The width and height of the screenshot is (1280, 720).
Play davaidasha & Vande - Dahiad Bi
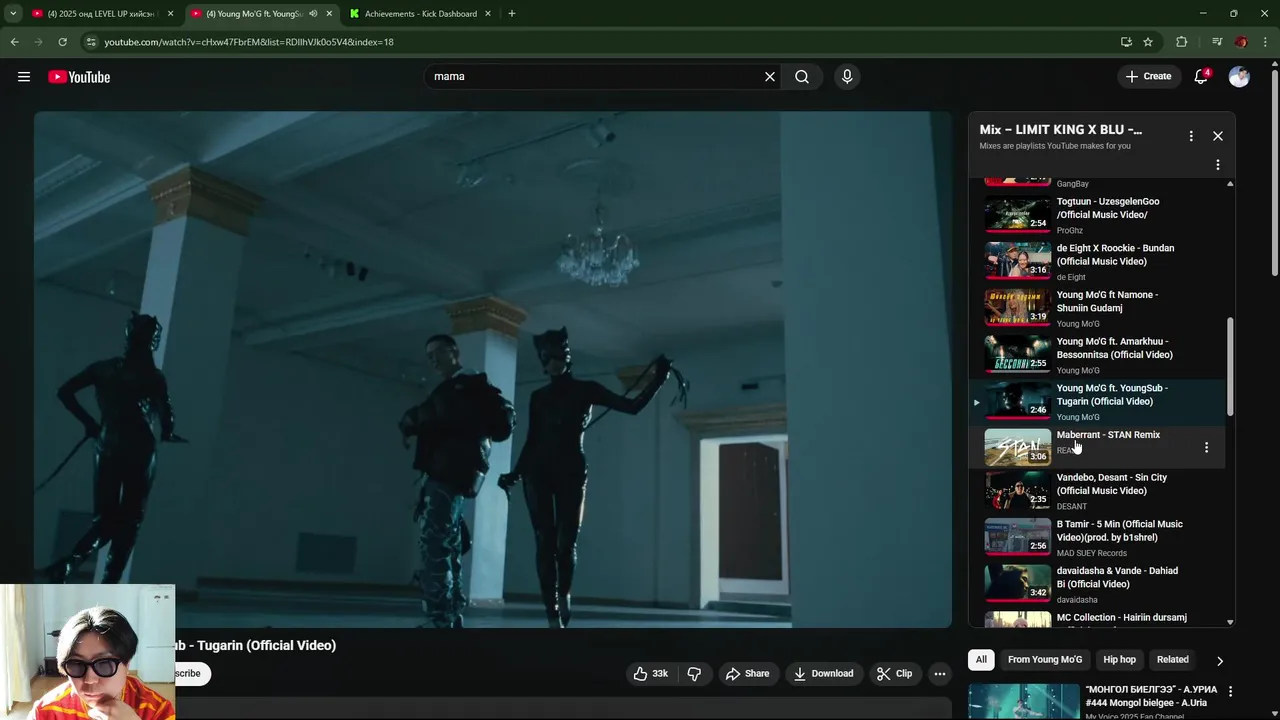point(1097,584)
